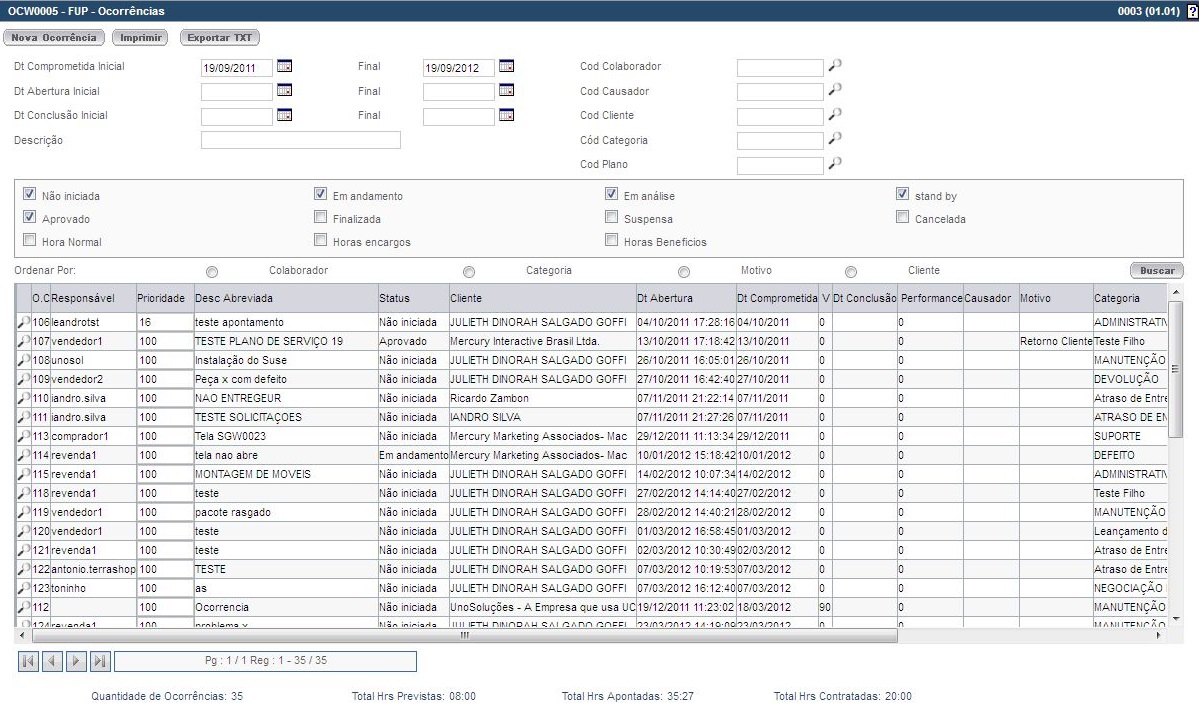Open details of occurrence 106 row
Image resolution: width=1199 pixels, height=715 pixels.
tap(24, 322)
